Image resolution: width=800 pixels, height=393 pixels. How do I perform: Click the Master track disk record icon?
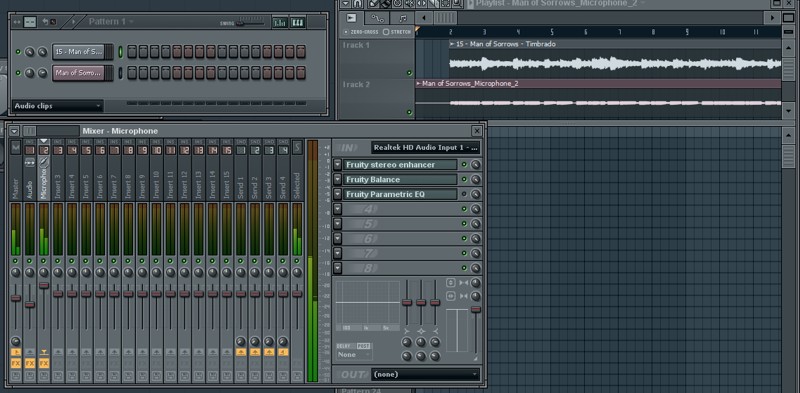click(x=16, y=376)
